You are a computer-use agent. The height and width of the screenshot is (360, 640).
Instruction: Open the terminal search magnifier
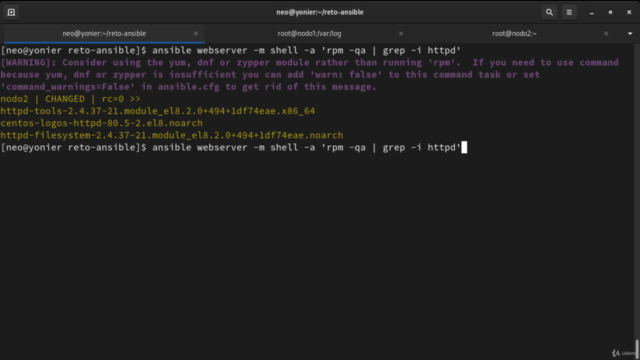(x=549, y=12)
